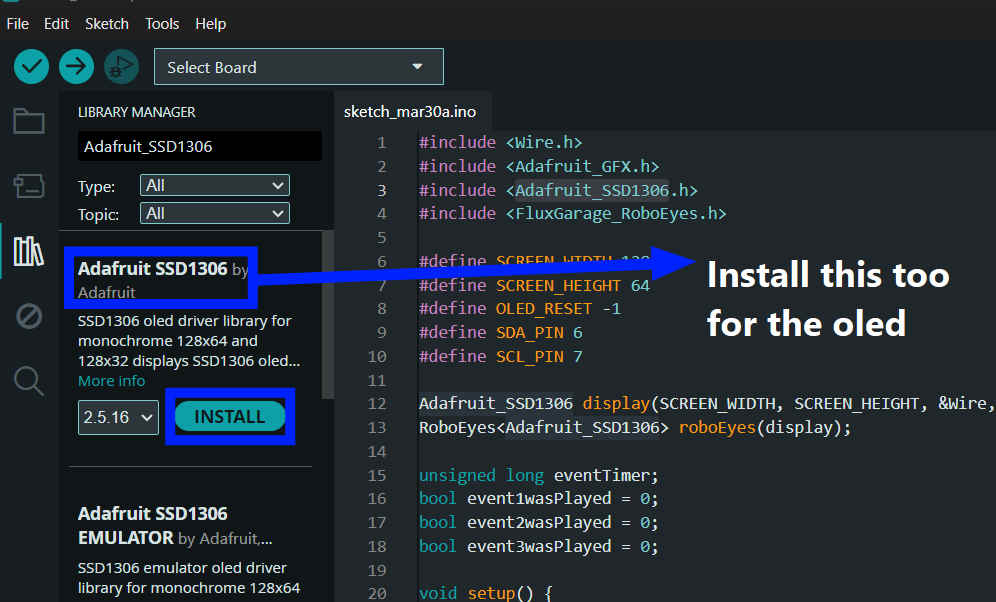The image size is (996, 602).
Task: Click the line '#include <Wire.h>'
Action: 501,142
